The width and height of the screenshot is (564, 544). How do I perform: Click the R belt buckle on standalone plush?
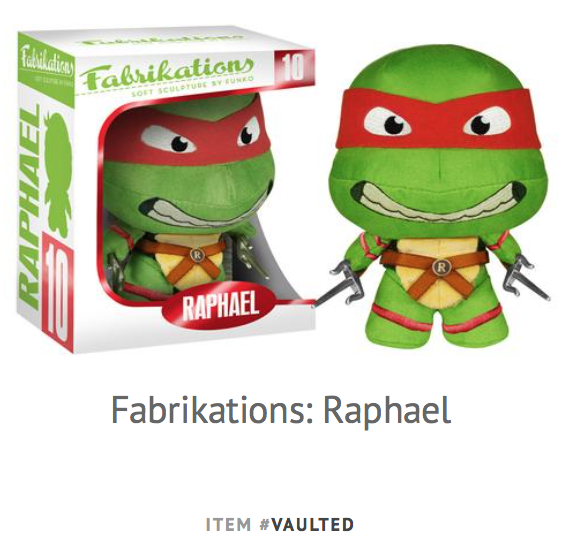(438, 267)
